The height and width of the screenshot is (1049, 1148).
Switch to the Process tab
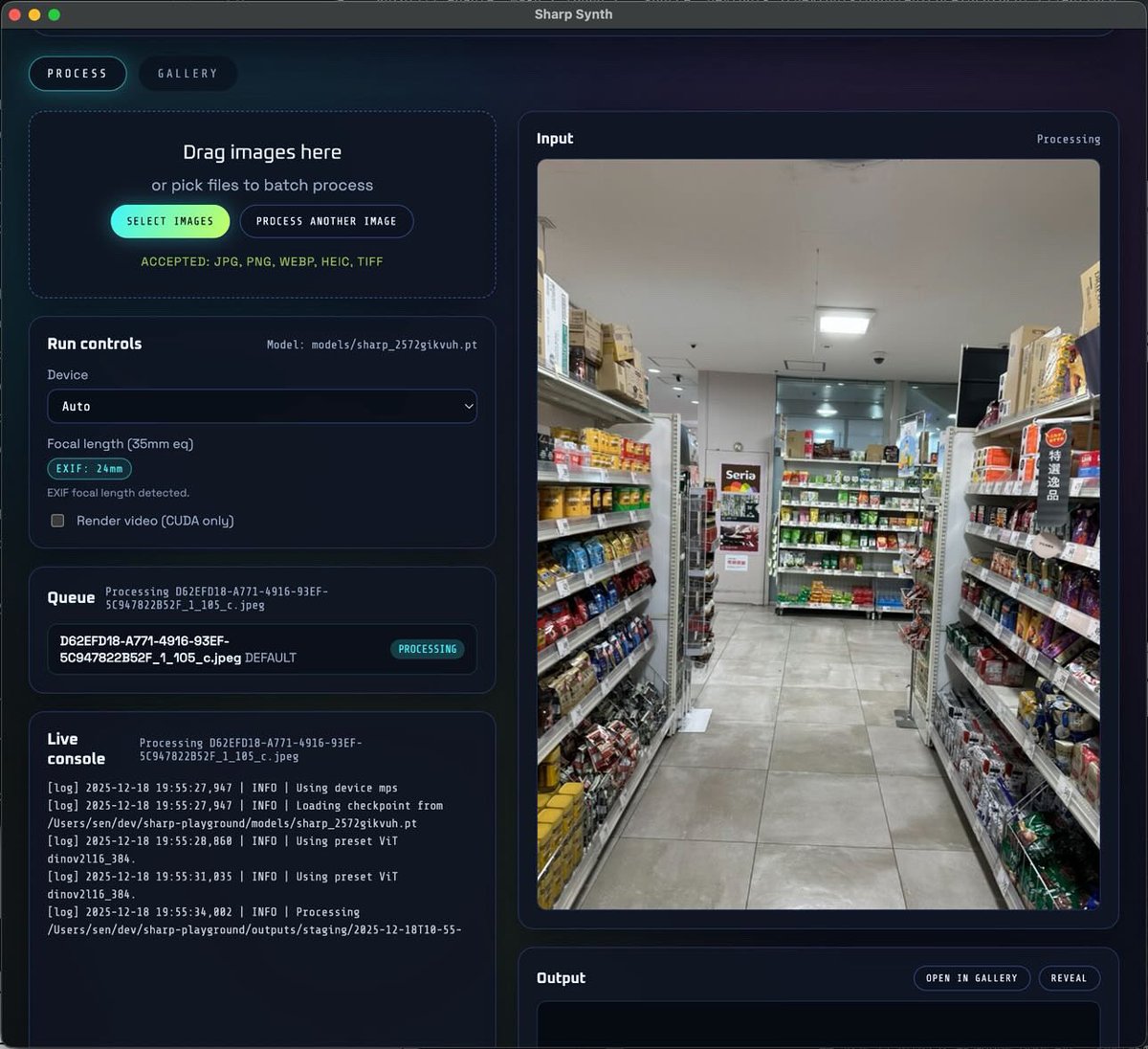click(77, 74)
